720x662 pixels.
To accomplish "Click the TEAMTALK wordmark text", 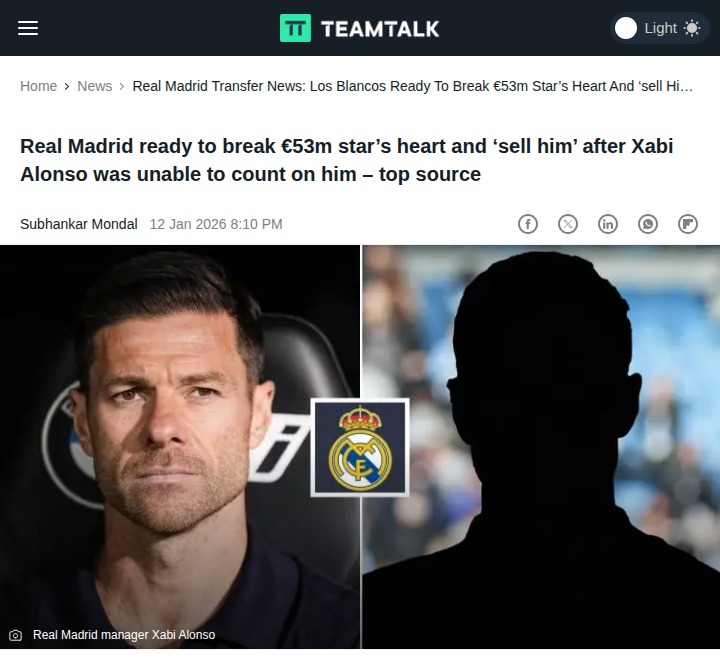I will click(380, 29).
